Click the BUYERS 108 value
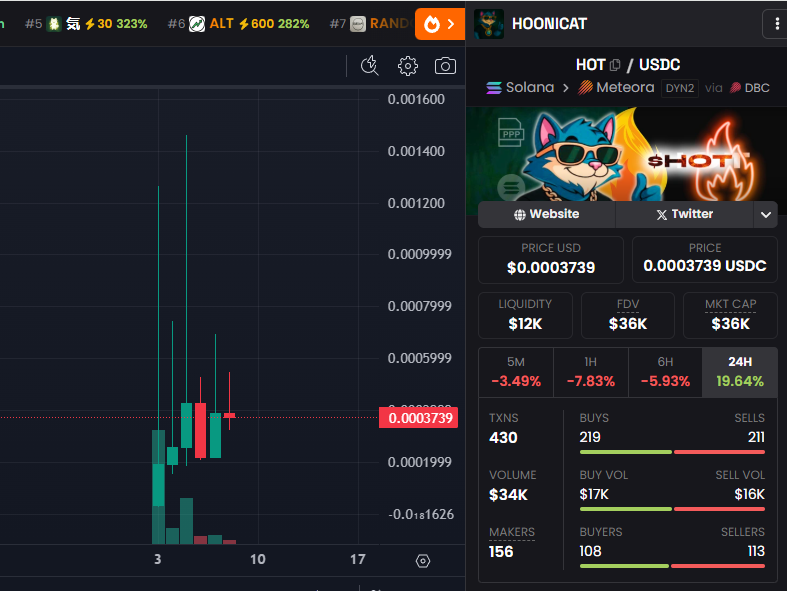The image size is (787, 591). 590,551
